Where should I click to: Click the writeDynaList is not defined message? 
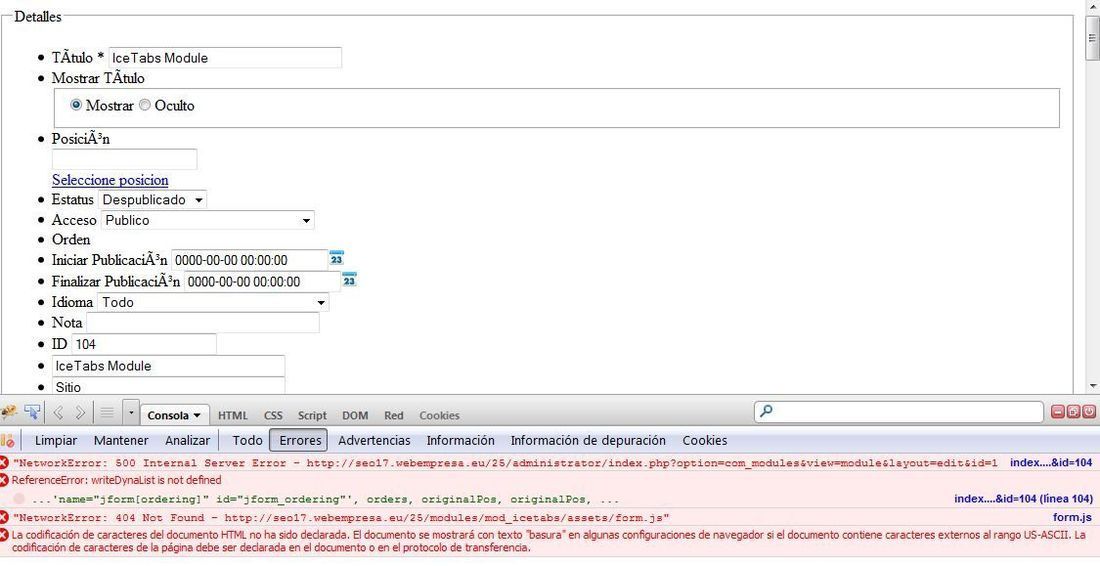(116, 480)
